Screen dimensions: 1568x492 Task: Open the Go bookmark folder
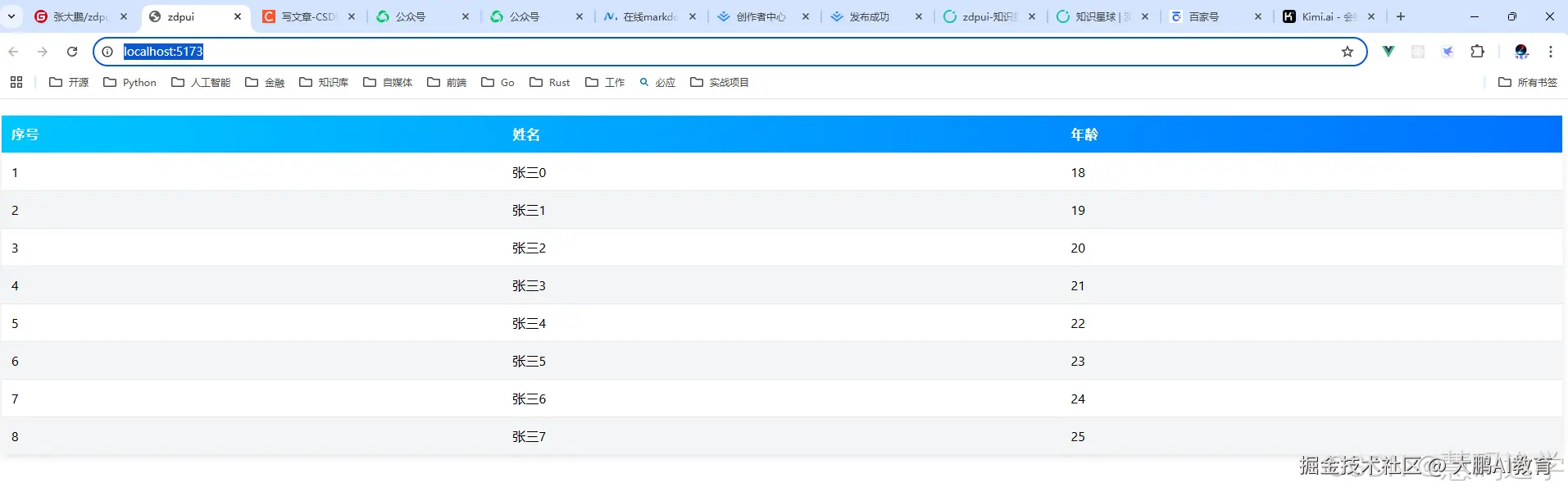pyautogui.click(x=498, y=82)
